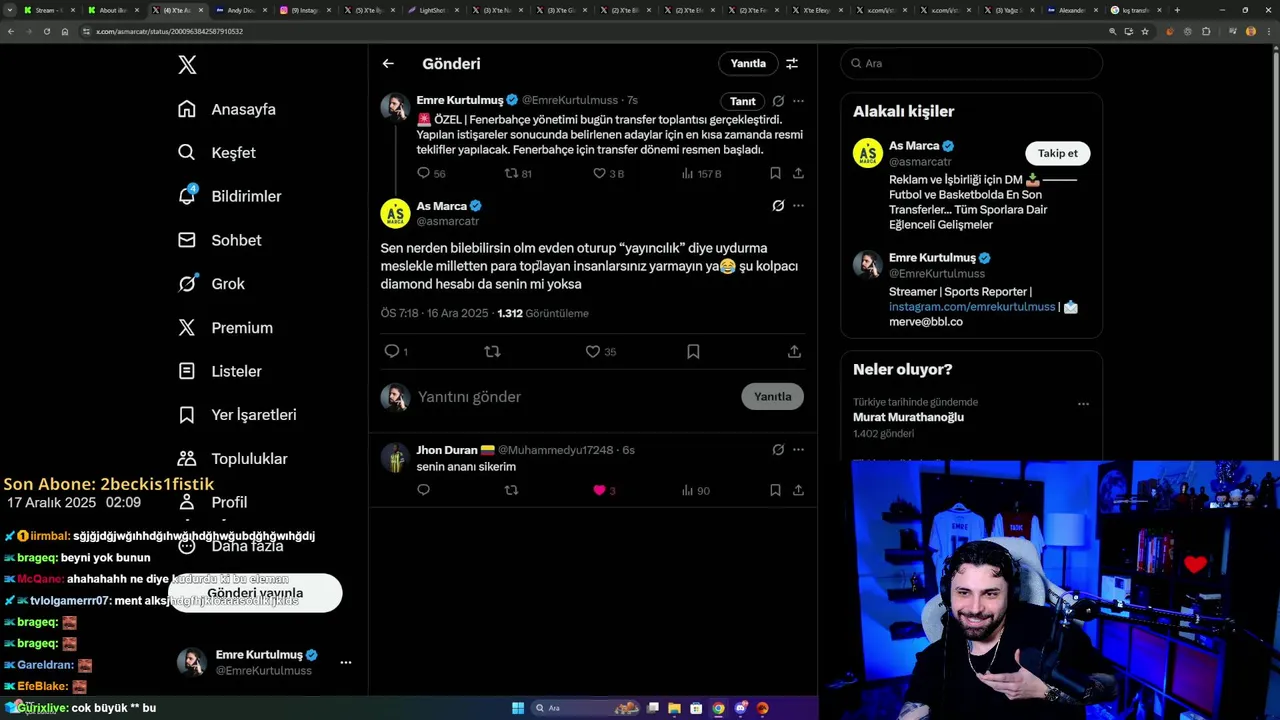Click the browser address bar URL

(169, 31)
